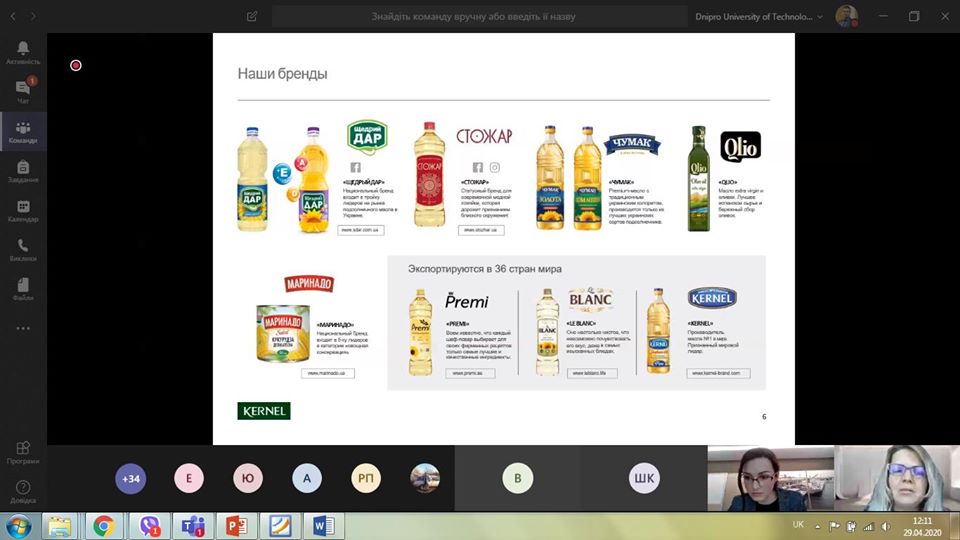Expand Dnipro University of Technology org dropdown
Screen dimensions: 960x540
point(759,17)
